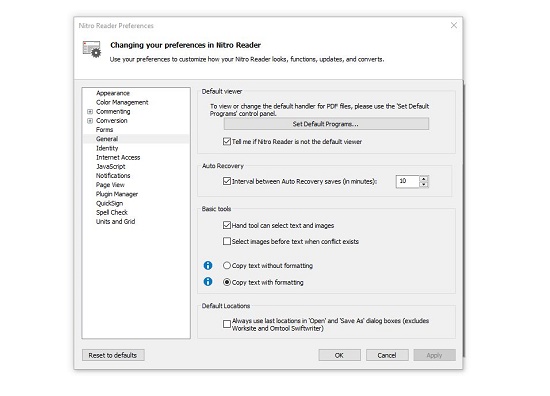Open the Identity preferences category
Viewport: 550px width, 396px height.
(107, 148)
